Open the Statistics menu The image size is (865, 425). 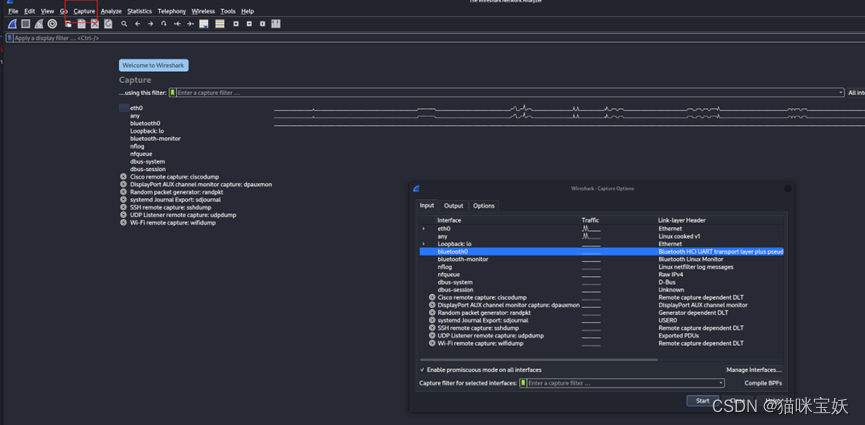pos(140,11)
